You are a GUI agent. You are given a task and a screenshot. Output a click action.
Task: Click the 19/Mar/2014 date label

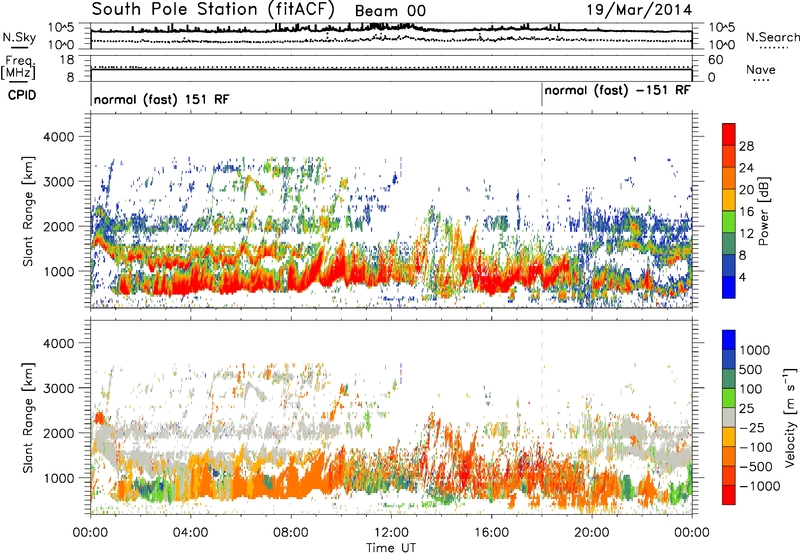pyautogui.click(x=639, y=10)
